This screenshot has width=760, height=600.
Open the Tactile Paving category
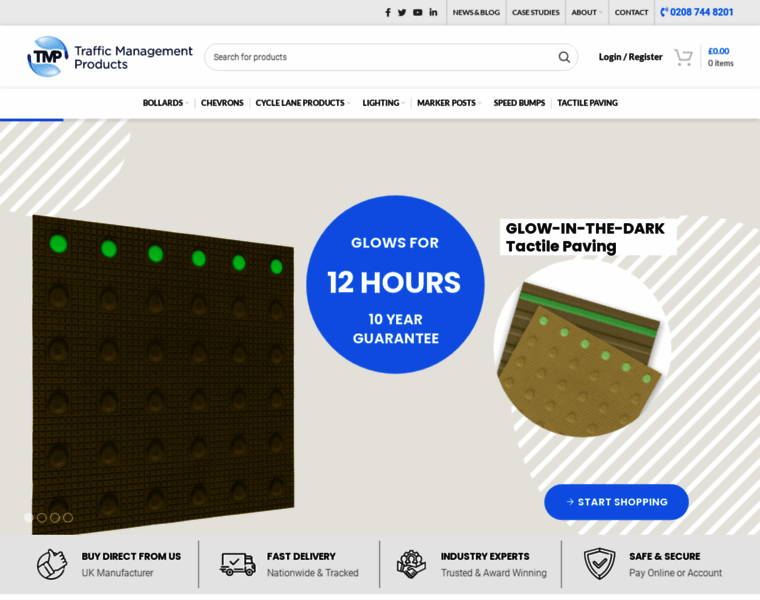coord(587,103)
